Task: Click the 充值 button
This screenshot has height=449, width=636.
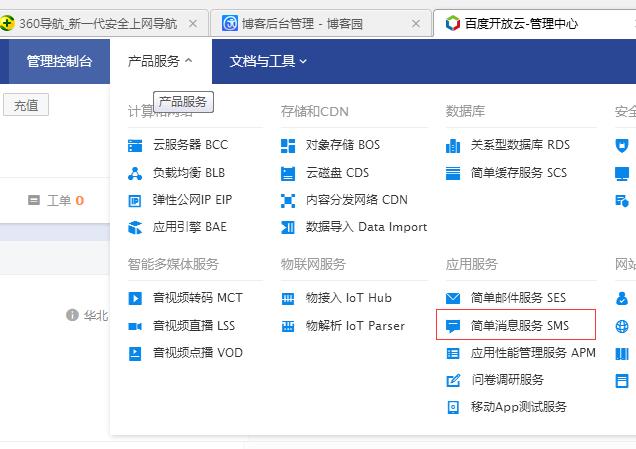Action: [26, 105]
